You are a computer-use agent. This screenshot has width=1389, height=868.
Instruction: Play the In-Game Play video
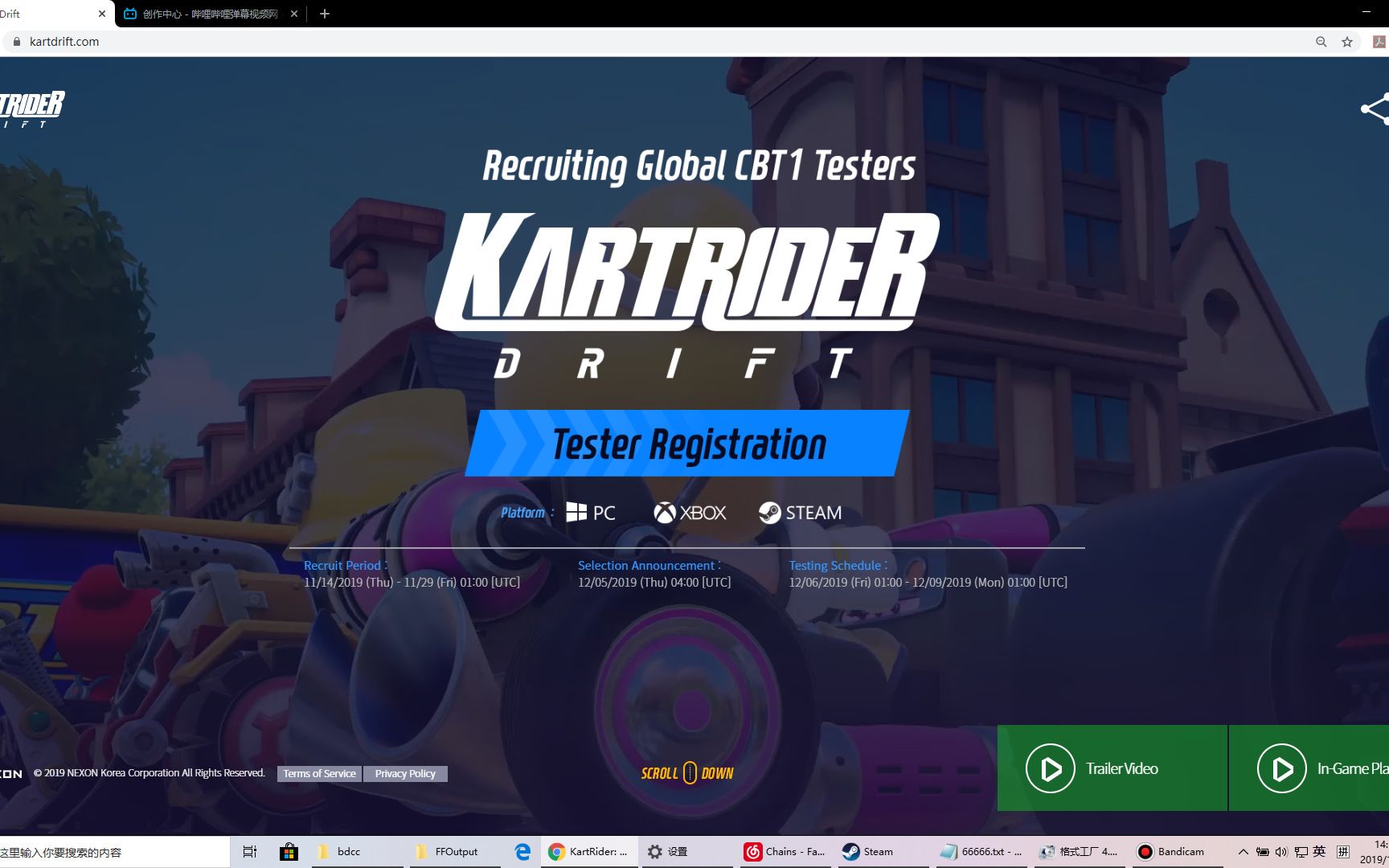coord(1310,768)
